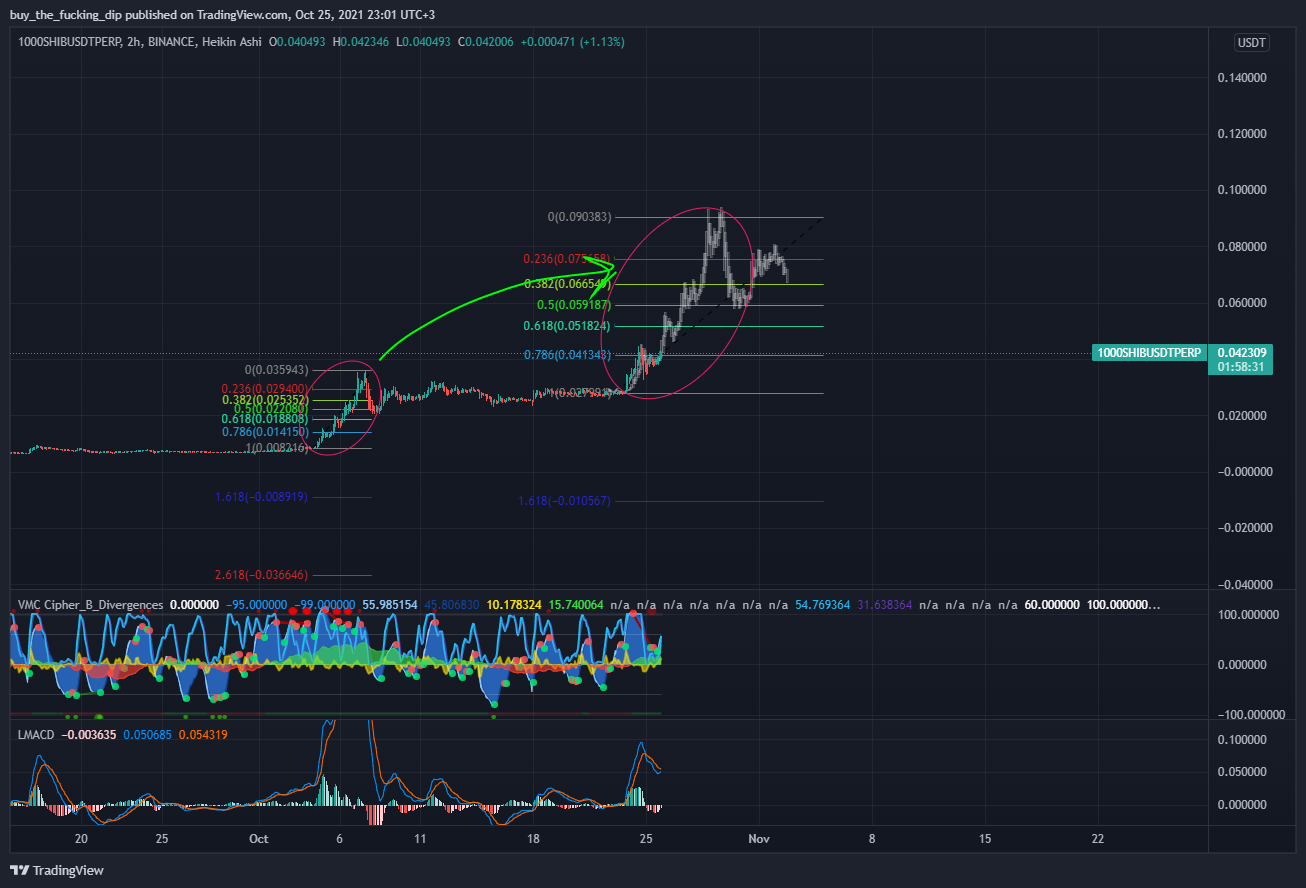Click the 0.060000 price axis label
Viewport: 1306px width, 888px height.
pos(1242,302)
